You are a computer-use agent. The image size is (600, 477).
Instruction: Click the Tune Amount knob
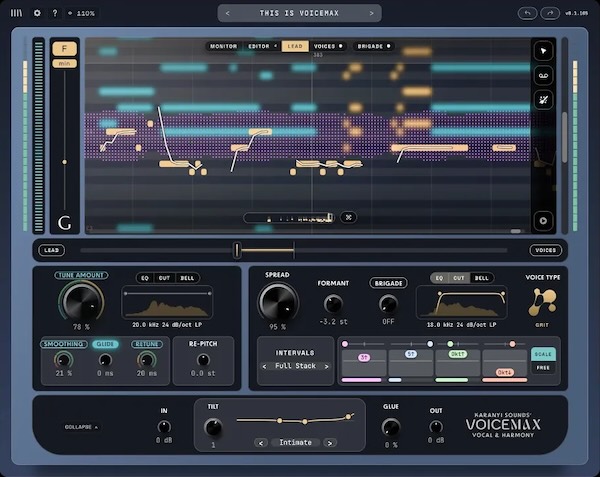[x=82, y=302]
